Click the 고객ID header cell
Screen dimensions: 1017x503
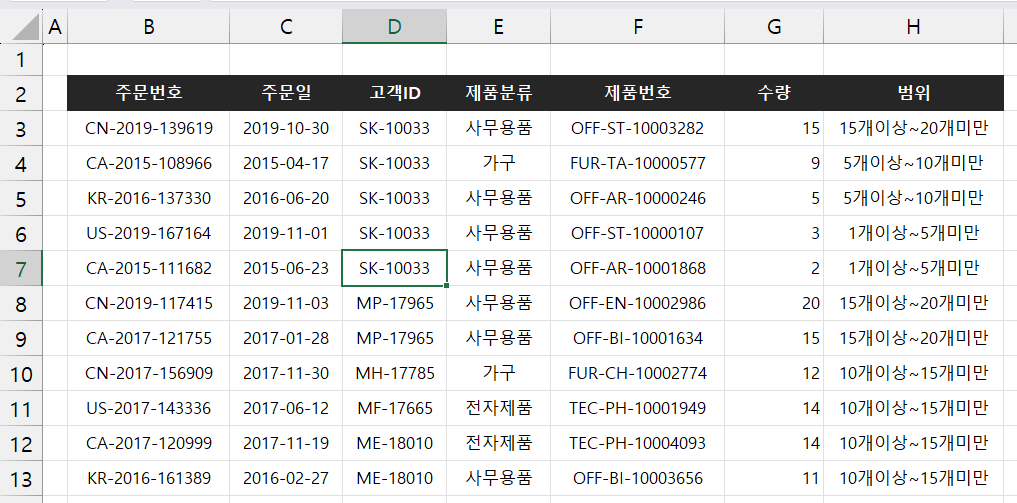coord(394,93)
